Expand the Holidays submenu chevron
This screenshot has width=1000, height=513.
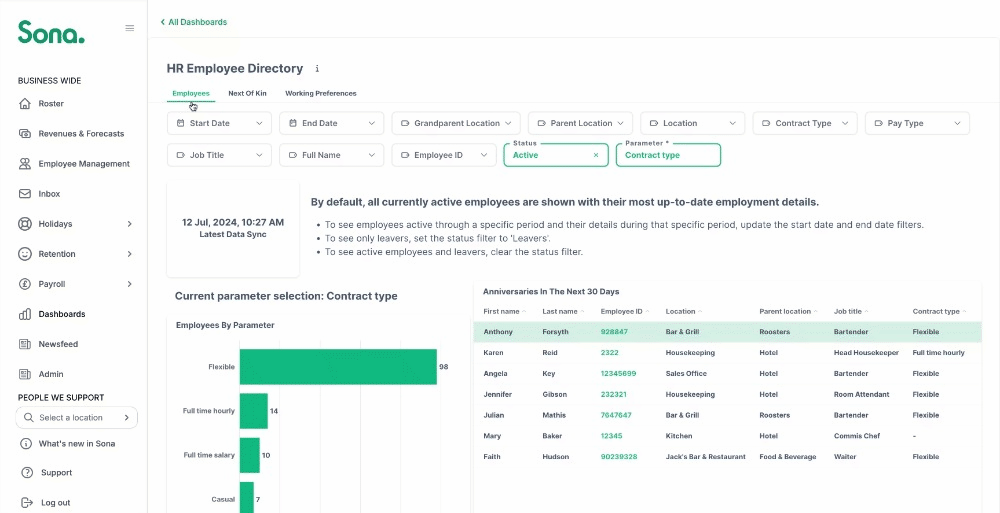coord(129,224)
